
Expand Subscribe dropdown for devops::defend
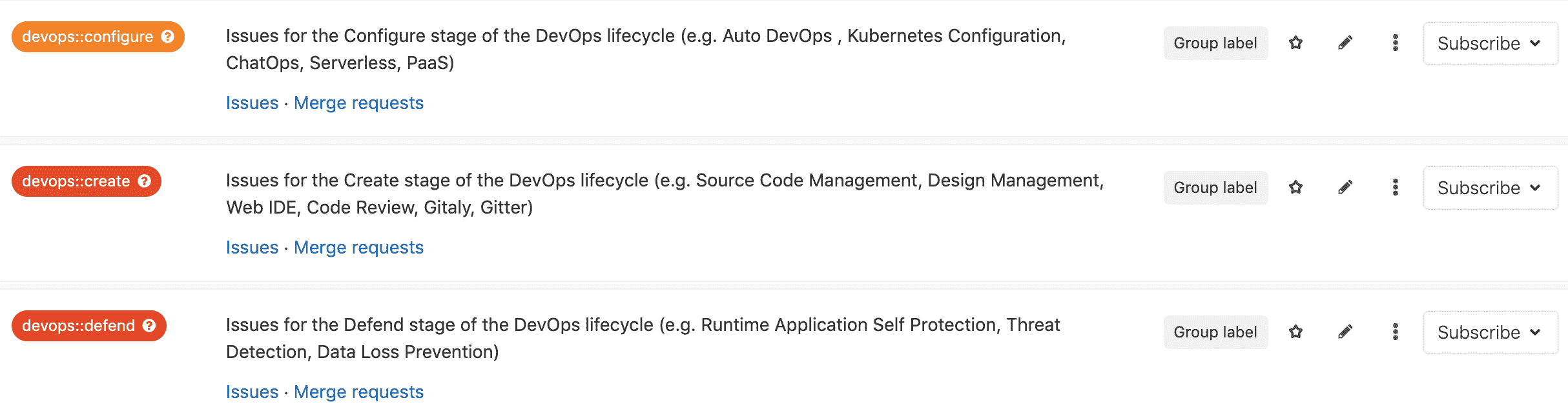pyautogui.click(x=1491, y=332)
